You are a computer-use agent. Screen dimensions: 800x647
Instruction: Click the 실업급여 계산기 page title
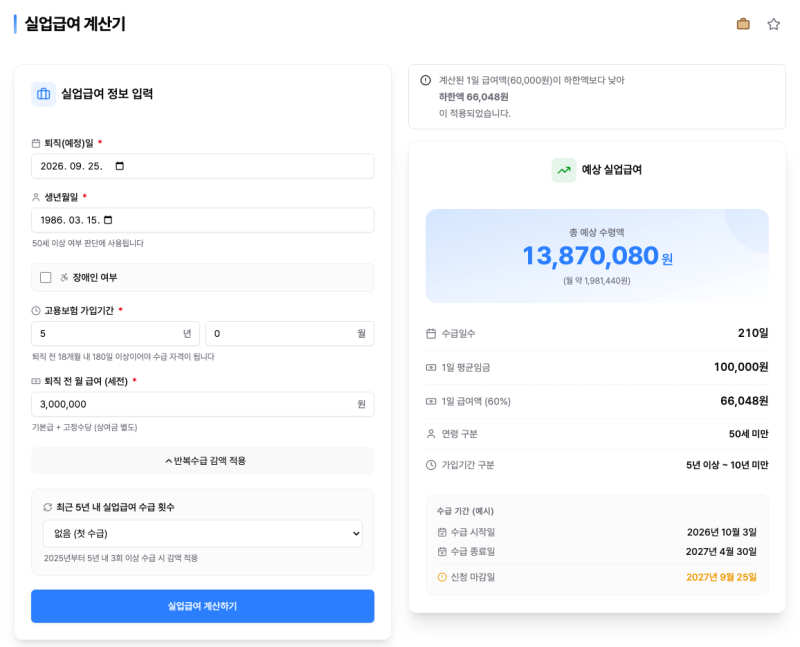pos(75,24)
